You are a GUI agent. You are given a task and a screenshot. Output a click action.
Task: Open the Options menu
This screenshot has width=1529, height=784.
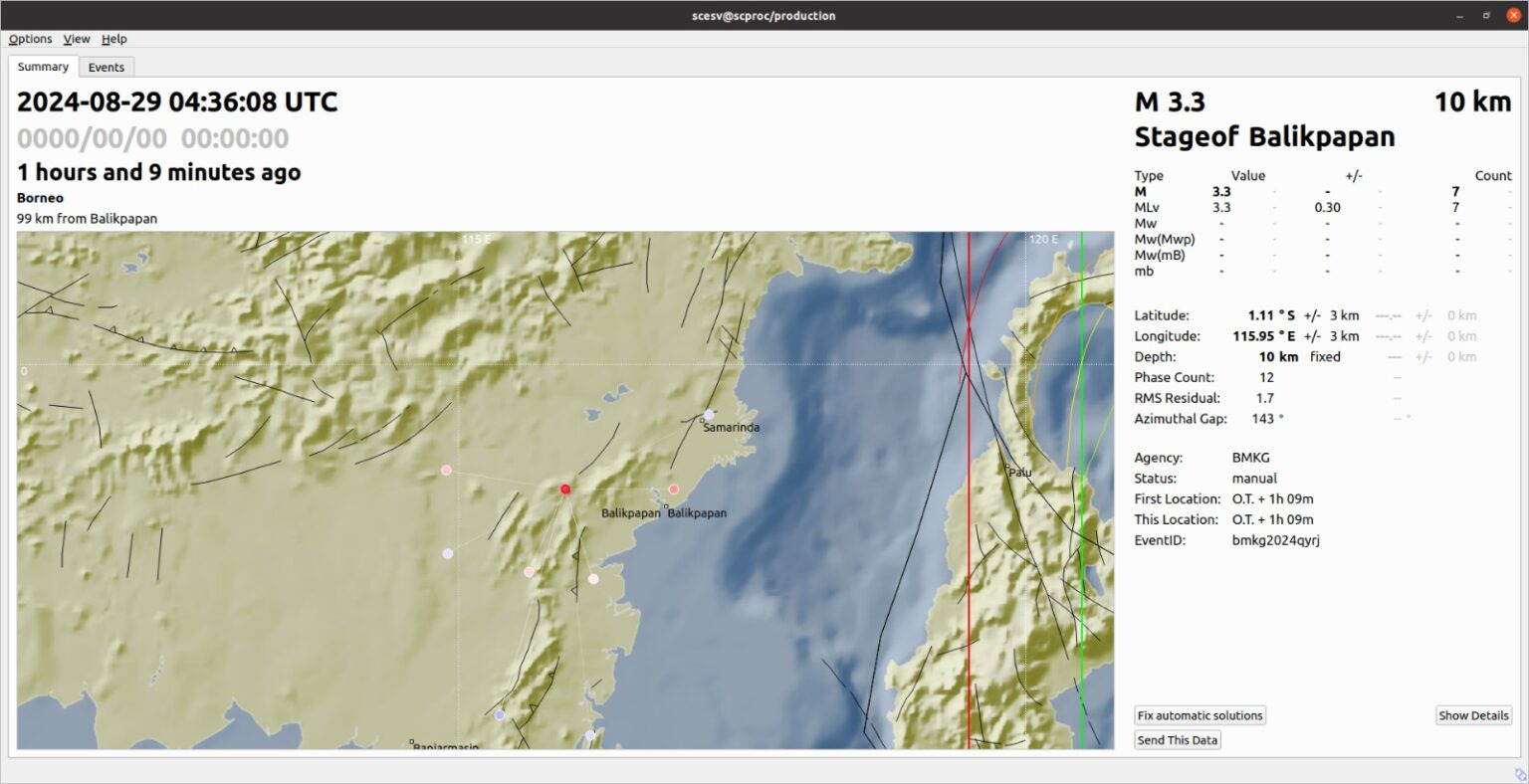coord(30,39)
